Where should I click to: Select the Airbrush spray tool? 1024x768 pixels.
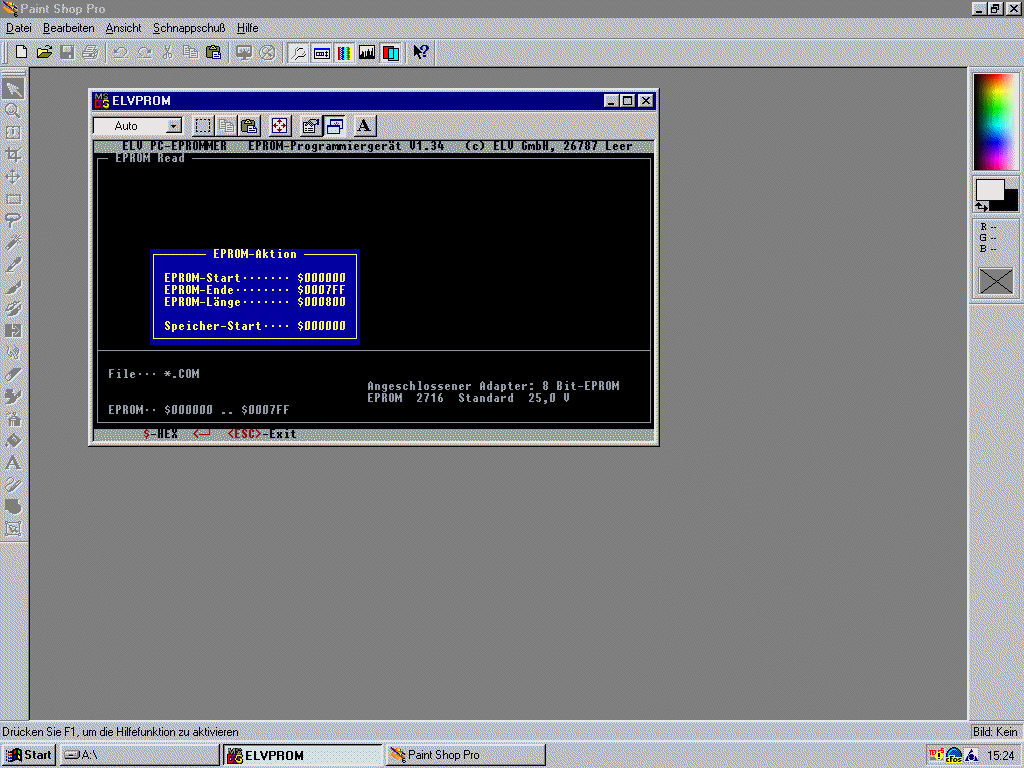point(13,419)
